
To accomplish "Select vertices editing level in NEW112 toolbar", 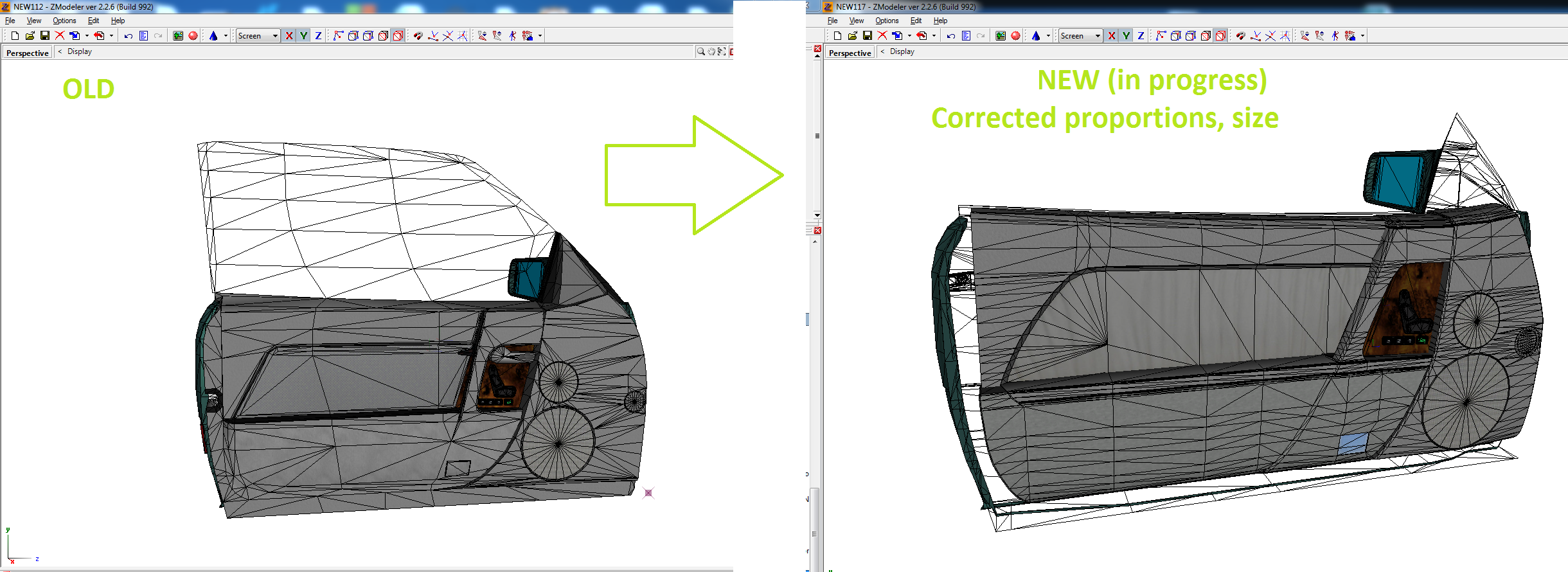I will [x=339, y=36].
